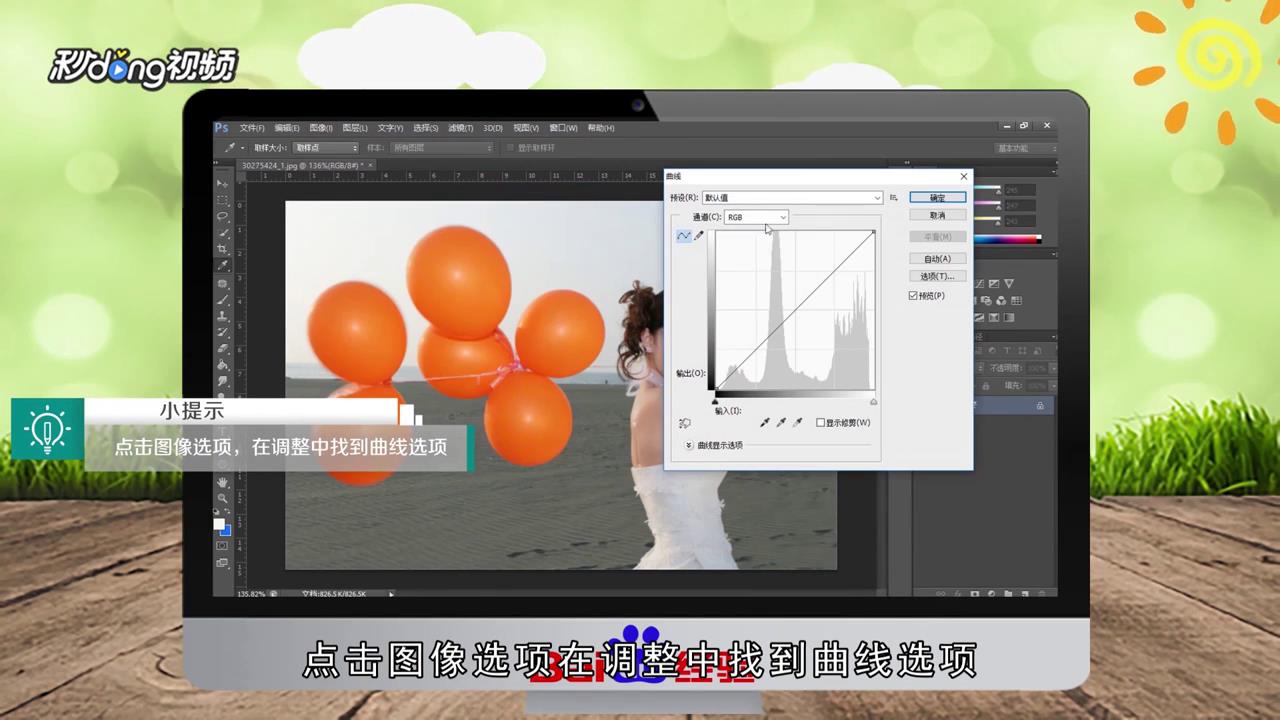
Task: Open the 视图(V) menu
Action: point(526,128)
